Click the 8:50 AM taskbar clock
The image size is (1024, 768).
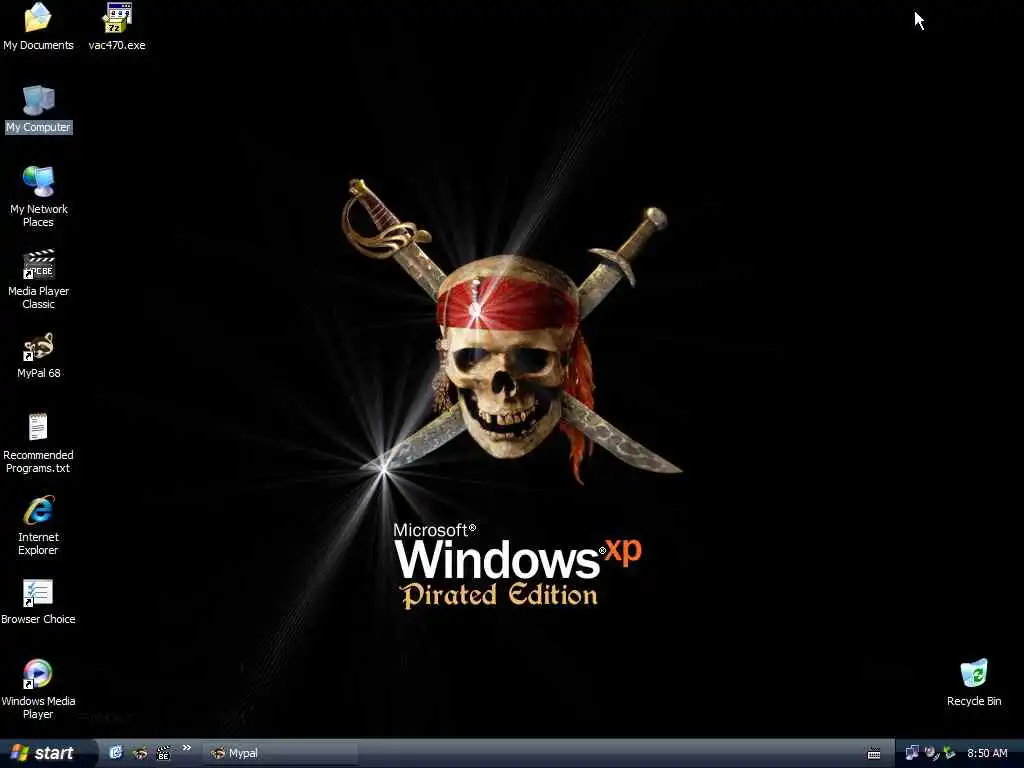[x=987, y=753]
